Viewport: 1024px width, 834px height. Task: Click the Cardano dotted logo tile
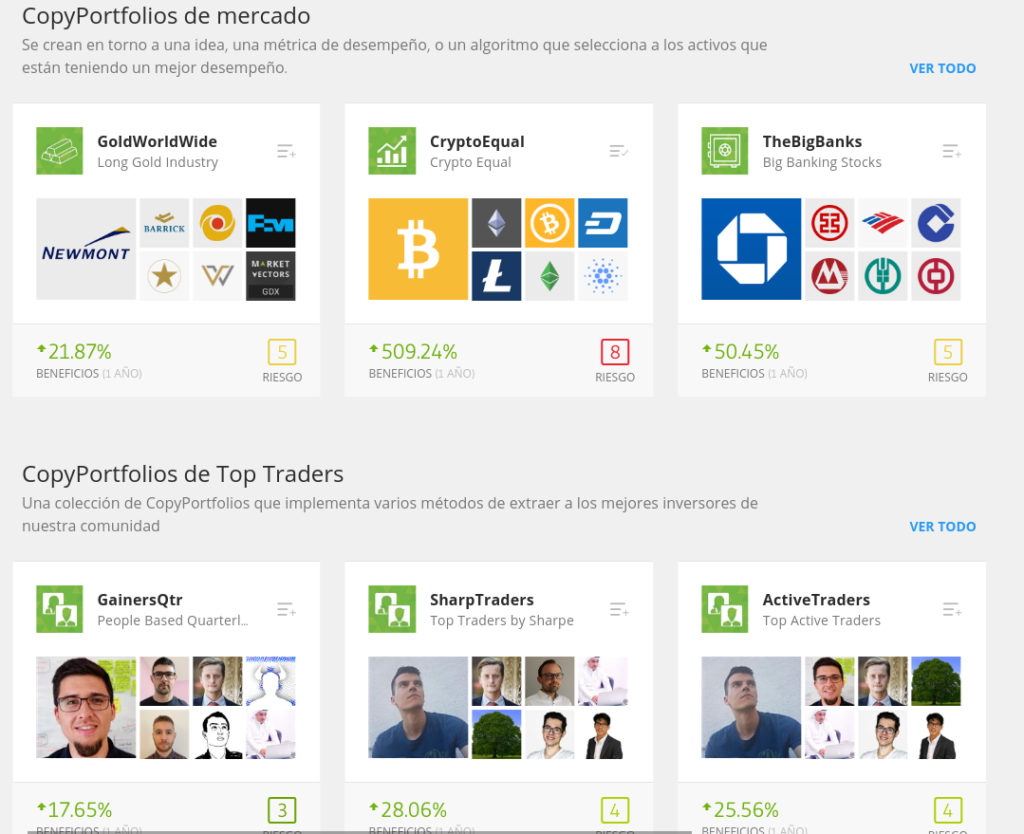[603, 276]
